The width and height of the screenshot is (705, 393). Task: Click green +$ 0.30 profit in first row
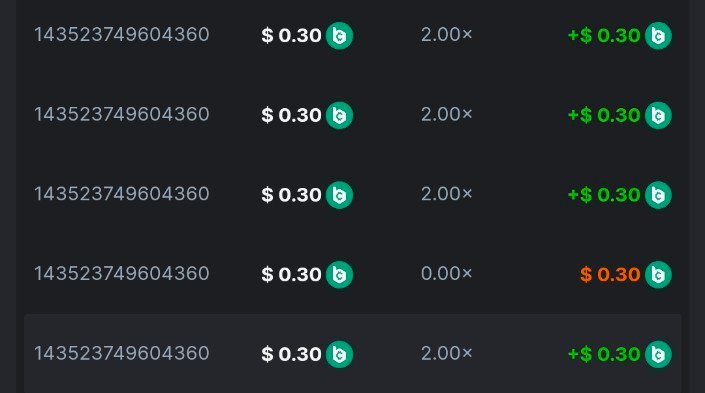604,36
